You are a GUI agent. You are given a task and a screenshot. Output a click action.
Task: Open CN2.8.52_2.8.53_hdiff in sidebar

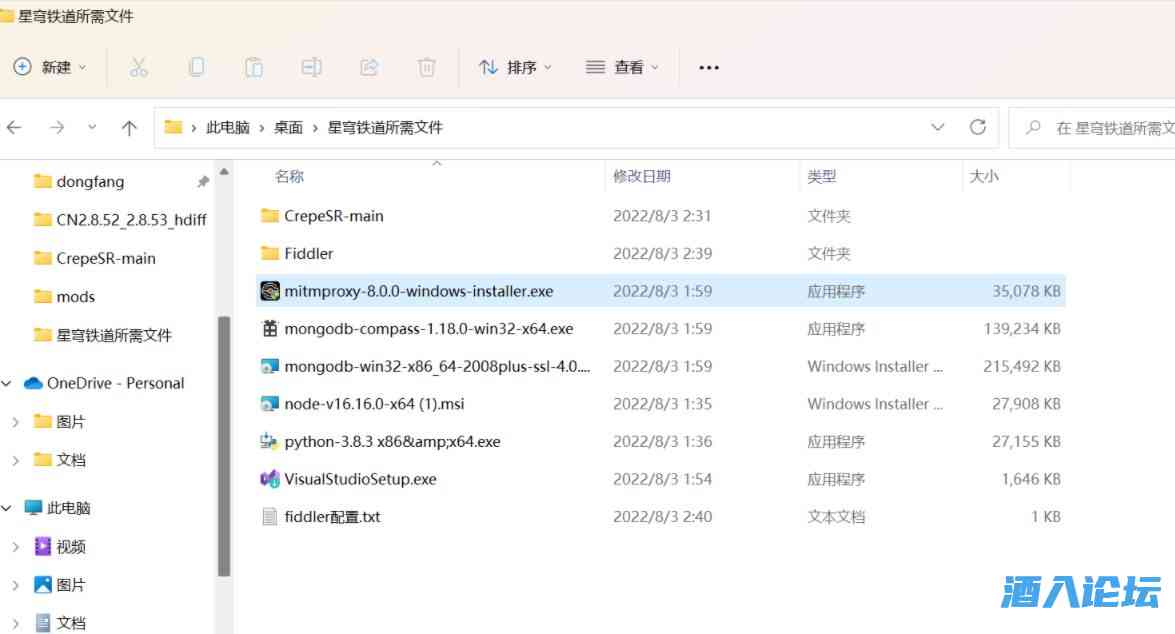coord(120,220)
